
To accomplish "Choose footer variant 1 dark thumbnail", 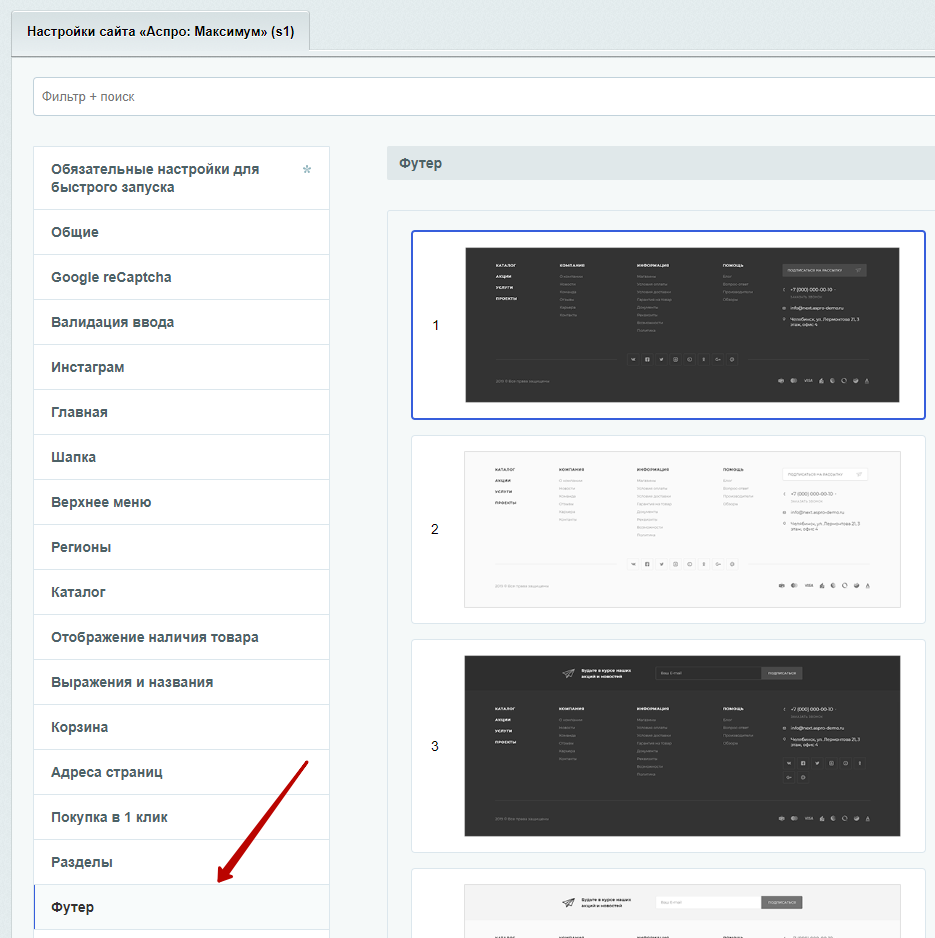I will pos(682,325).
